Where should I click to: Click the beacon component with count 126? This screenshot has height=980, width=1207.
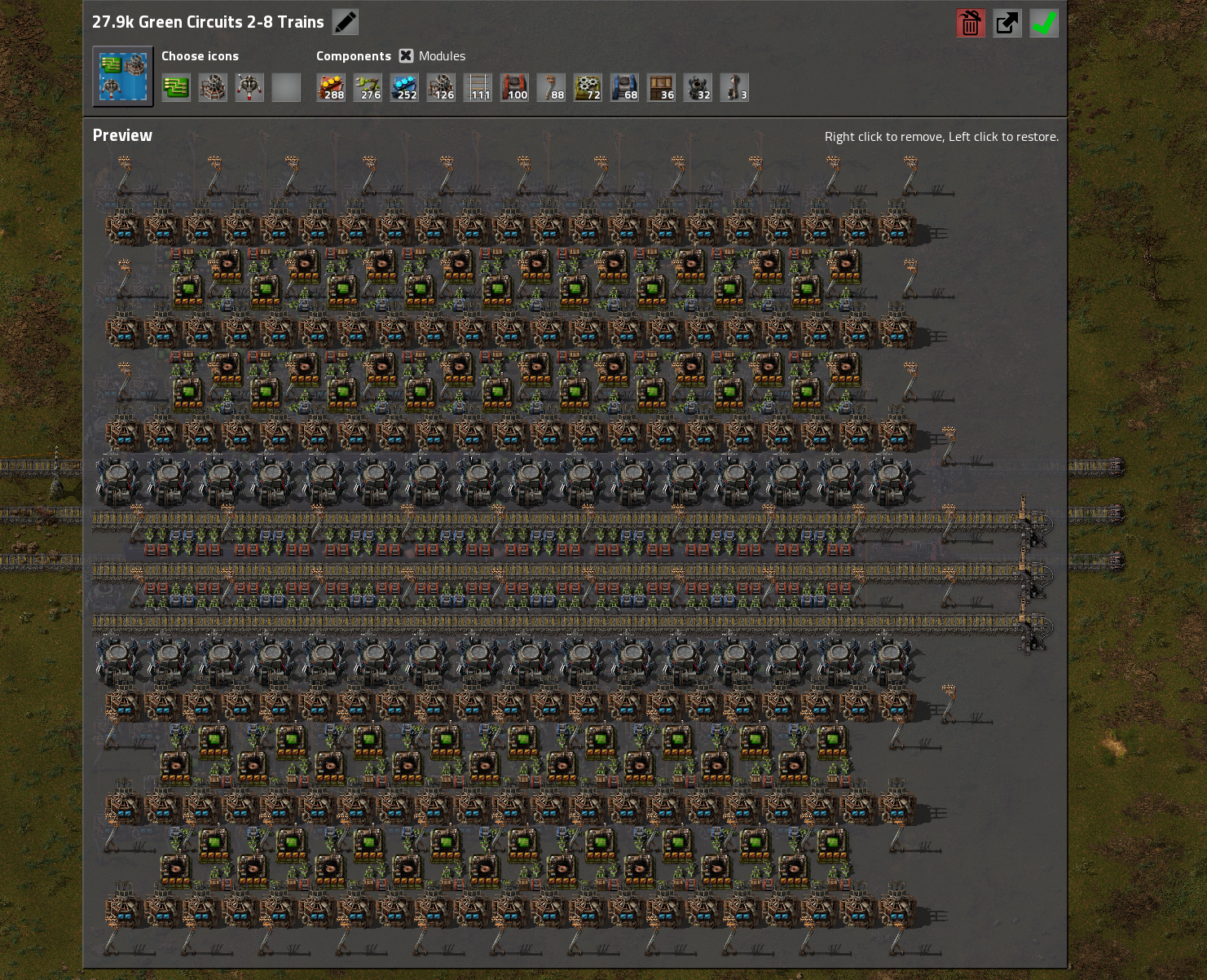click(x=441, y=87)
